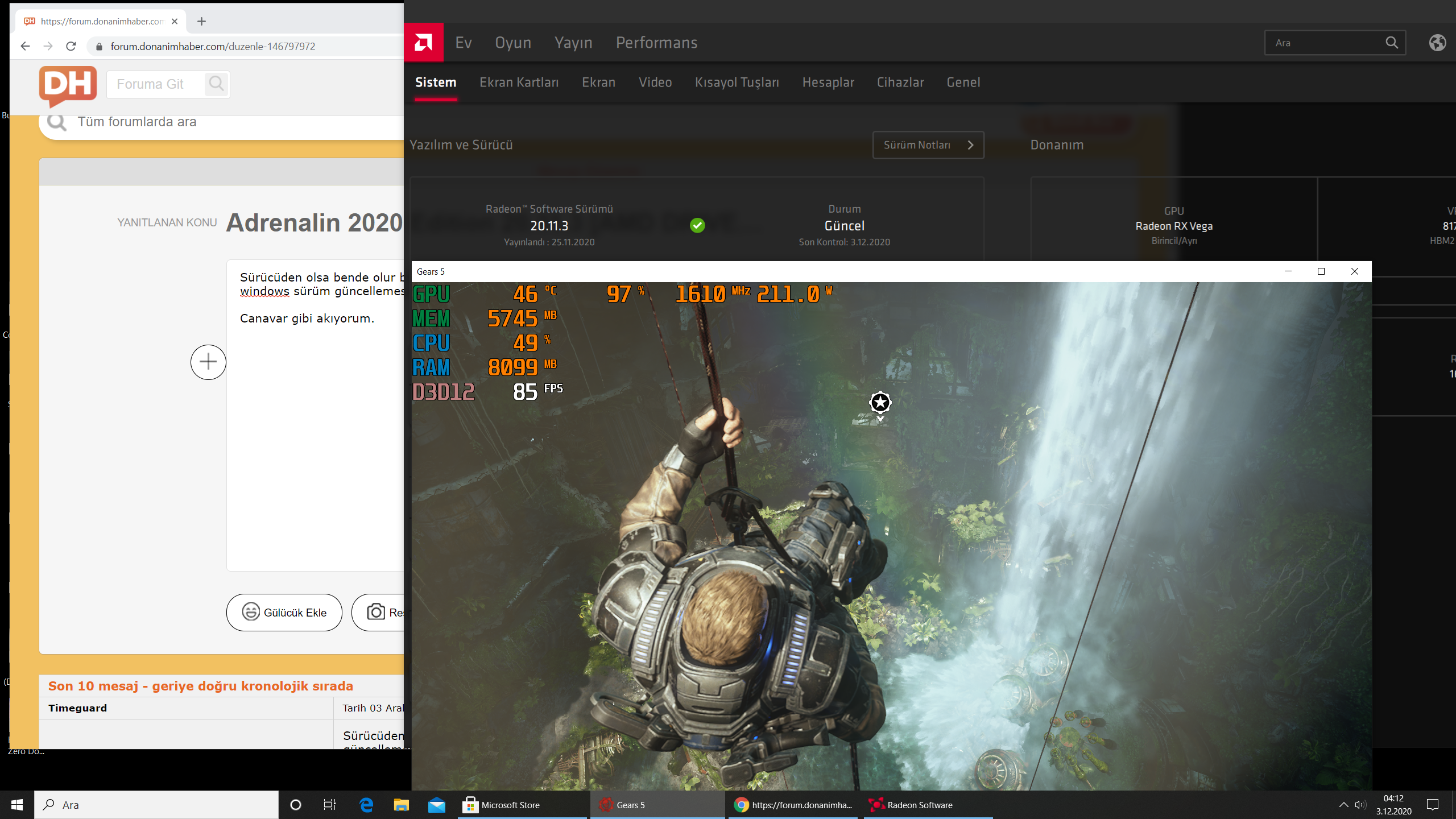
Task: Open the Ev tab in Radeon Software
Action: point(464,43)
